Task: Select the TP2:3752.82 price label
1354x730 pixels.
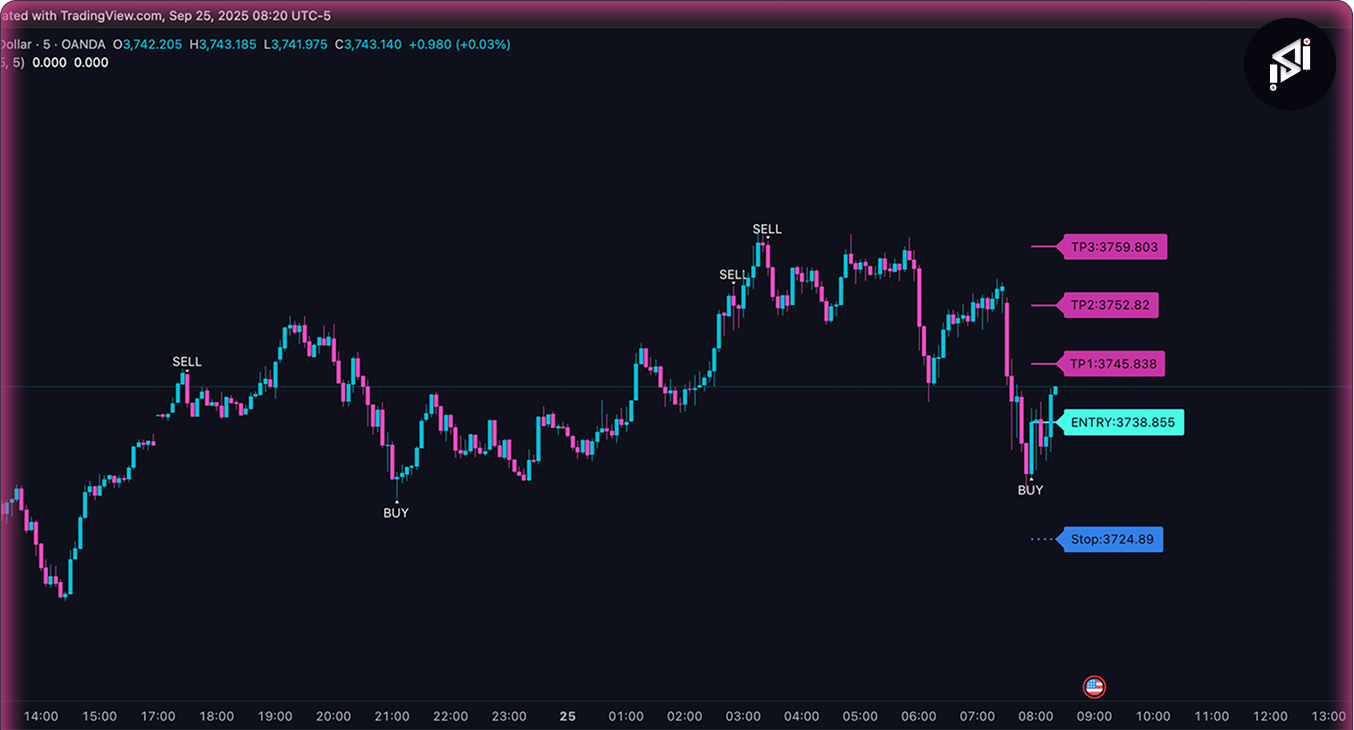Action: (1109, 305)
